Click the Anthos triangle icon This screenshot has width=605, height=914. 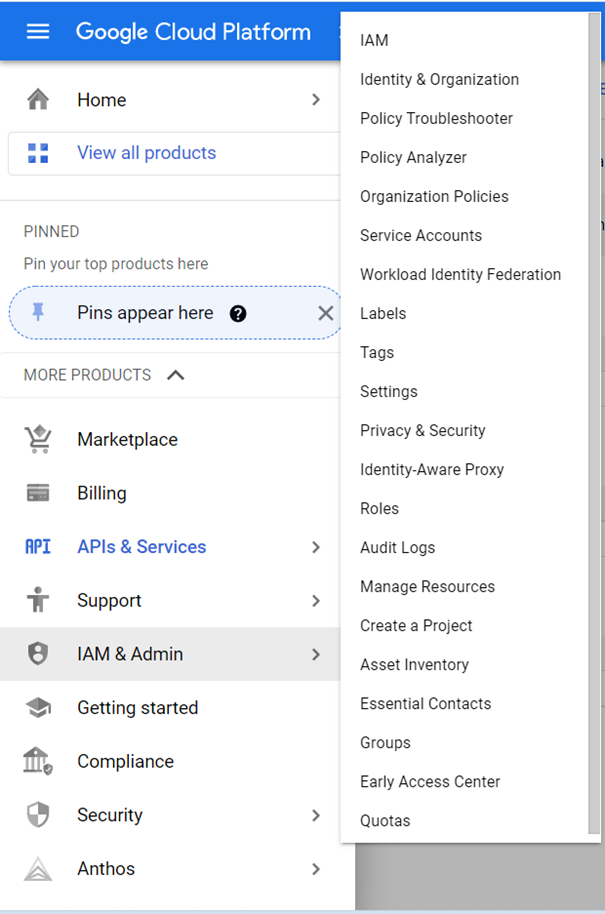click(x=38, y=869)
